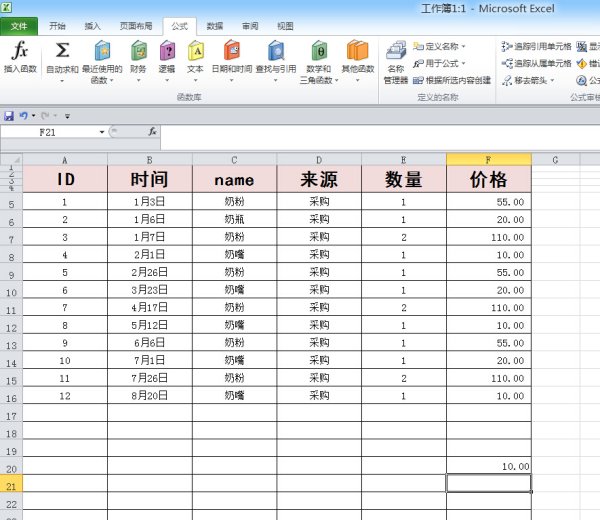Expand the customize quick access toolbar arrow
The image size is (600, 520).
click(67, 117)
